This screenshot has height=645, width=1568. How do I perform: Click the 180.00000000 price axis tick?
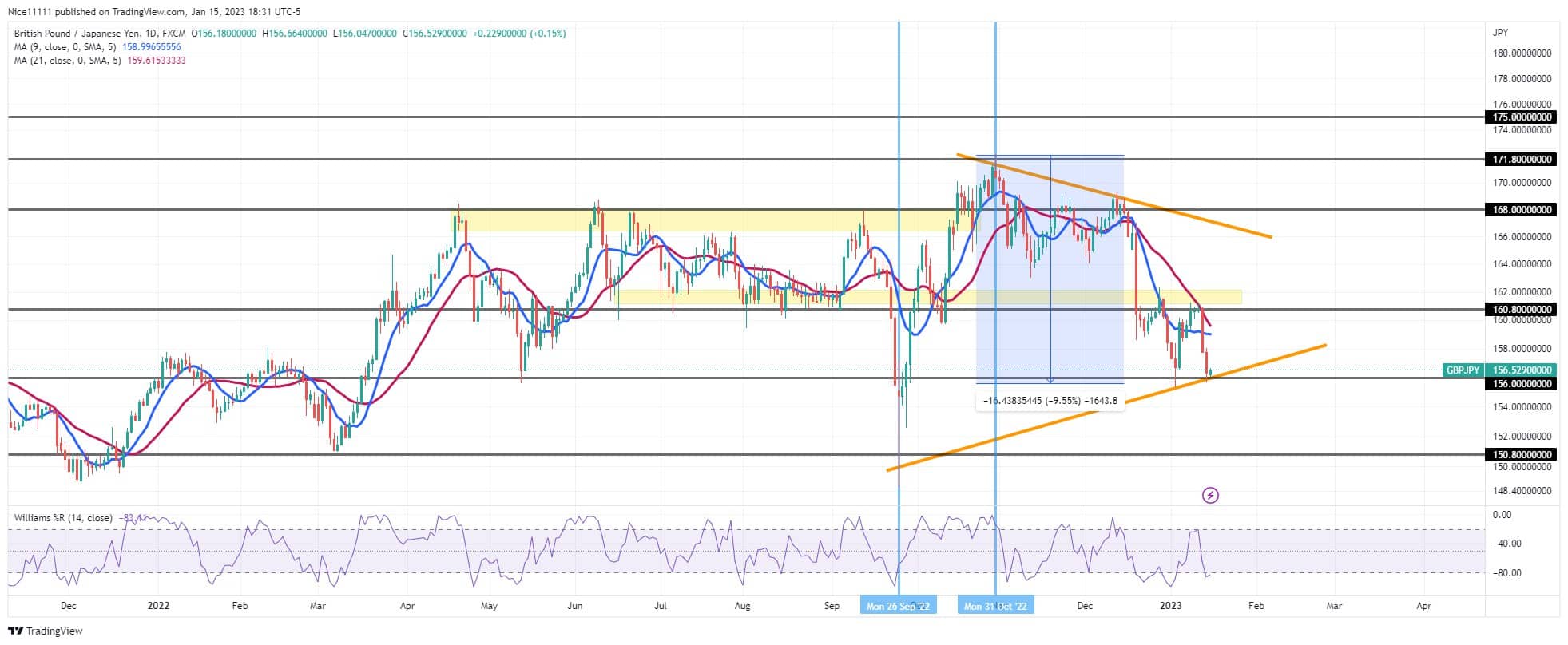[1522, 53]
